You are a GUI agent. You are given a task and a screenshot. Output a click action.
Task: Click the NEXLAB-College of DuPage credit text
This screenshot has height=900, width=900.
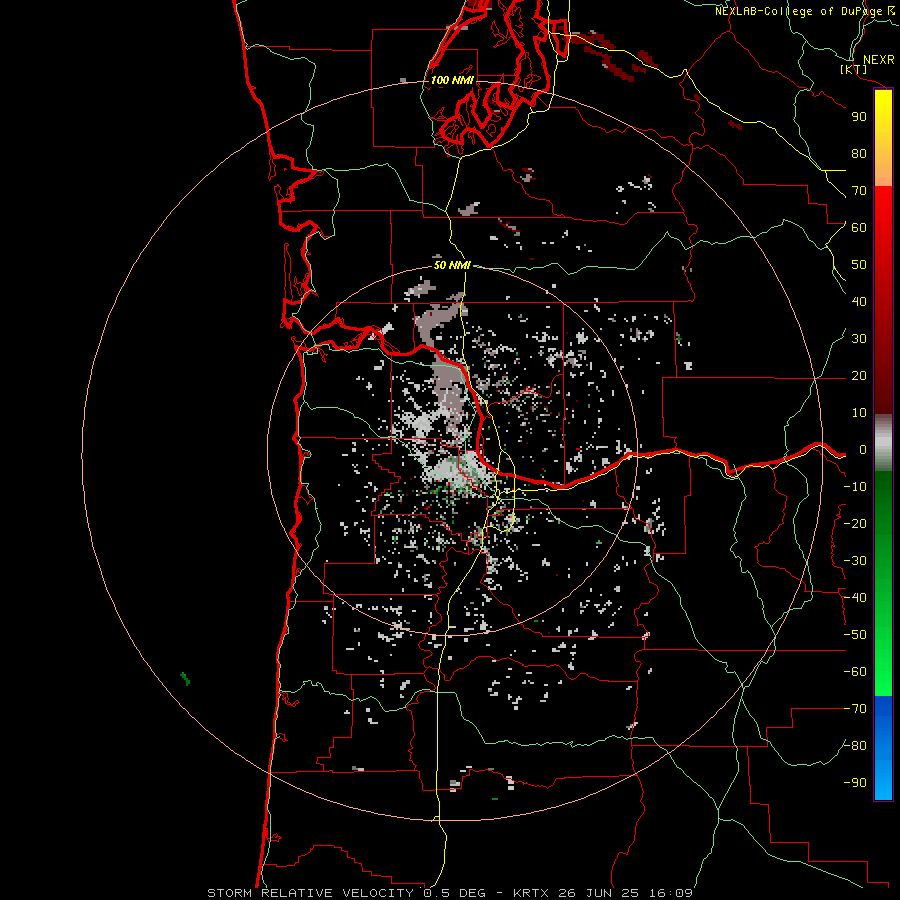(x=804, y=11)
